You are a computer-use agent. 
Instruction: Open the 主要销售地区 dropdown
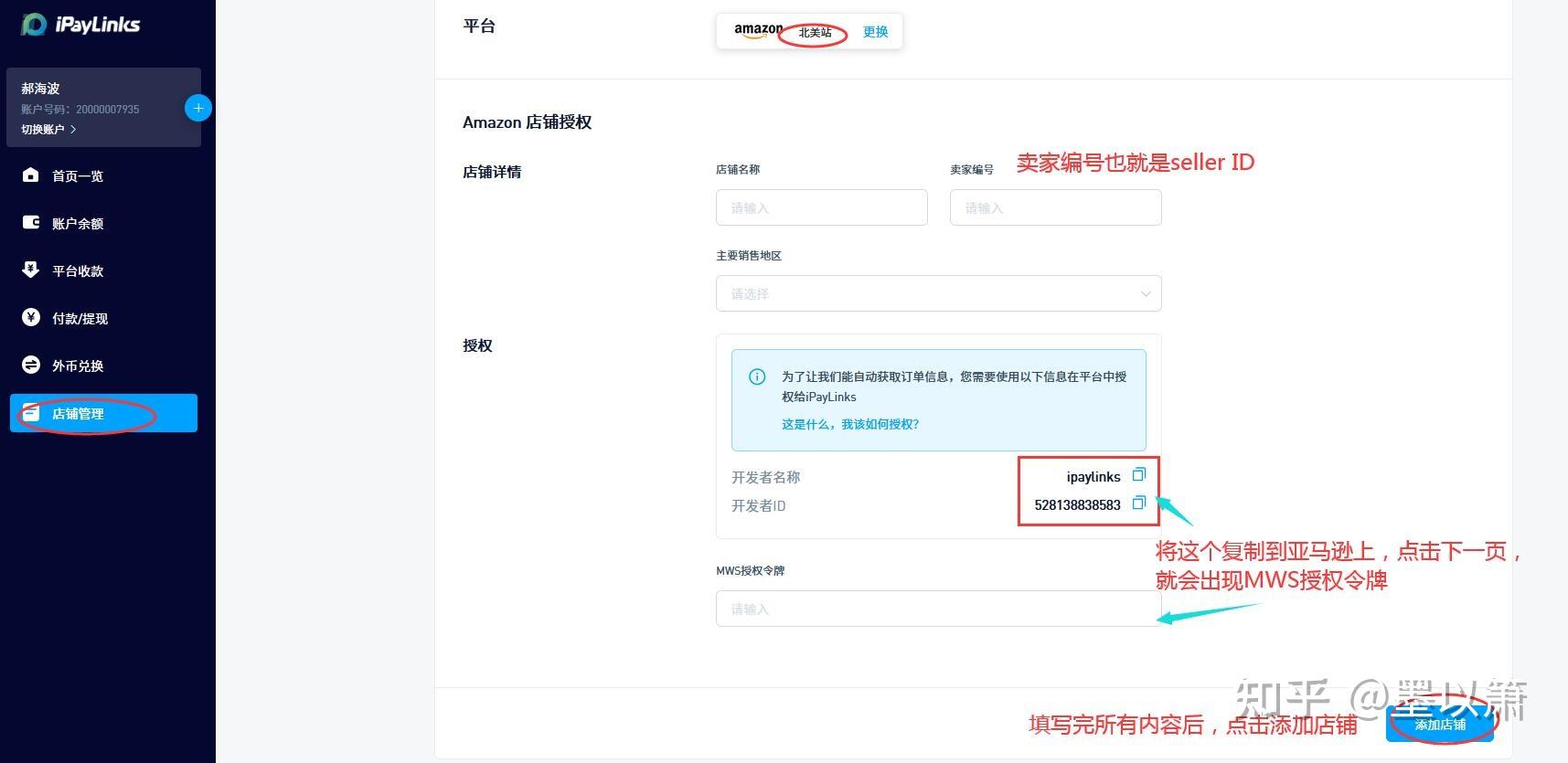(x=938, y=293)
